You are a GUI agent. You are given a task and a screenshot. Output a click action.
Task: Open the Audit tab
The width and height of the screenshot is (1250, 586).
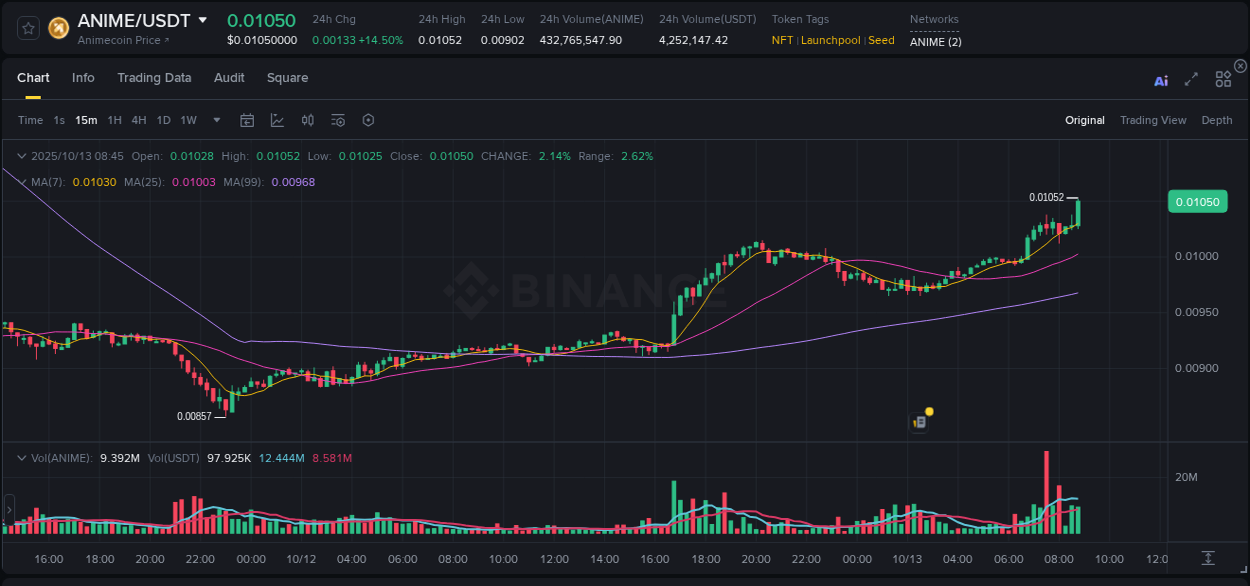point(229,78)
